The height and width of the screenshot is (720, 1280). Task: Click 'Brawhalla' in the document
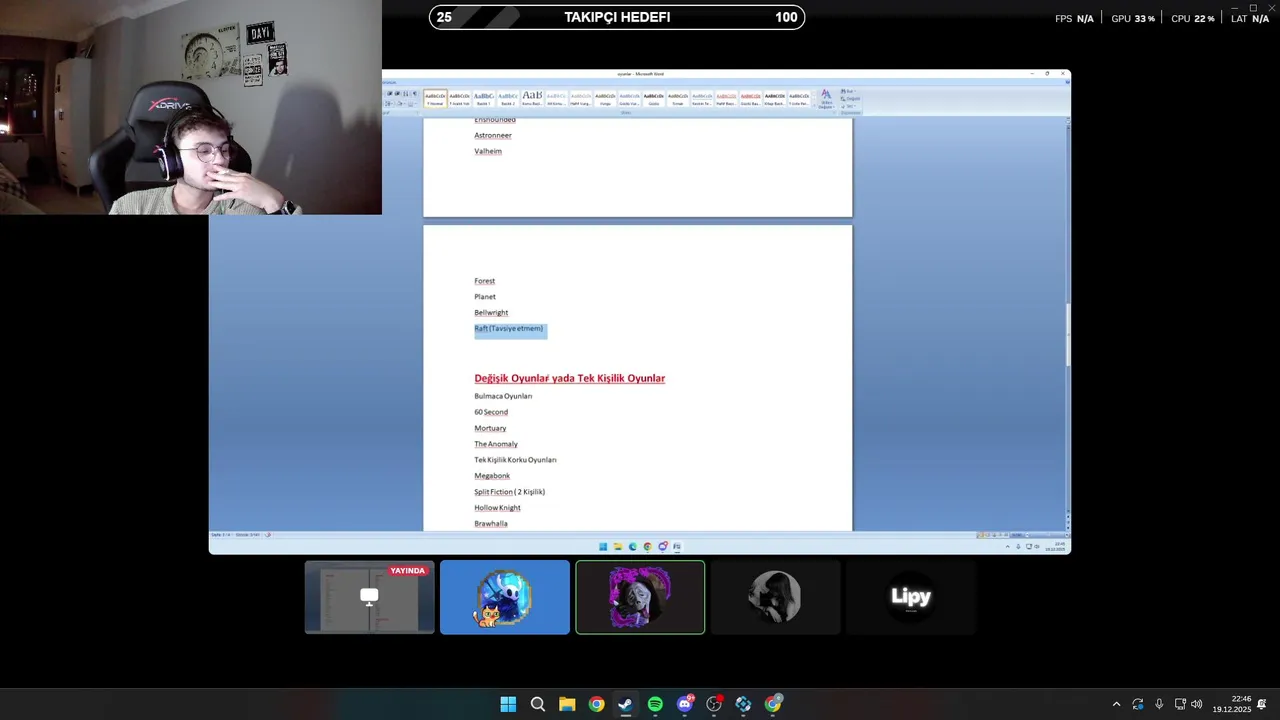[491, 524]
